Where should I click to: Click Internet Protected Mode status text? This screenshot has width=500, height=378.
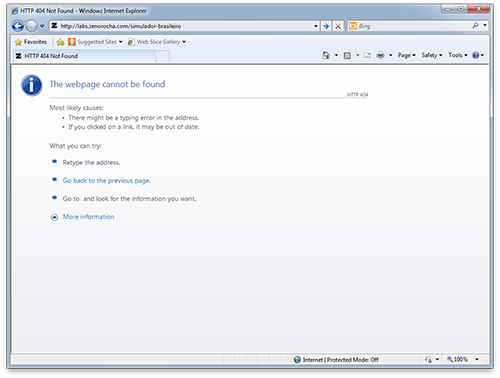pos(341,360)
